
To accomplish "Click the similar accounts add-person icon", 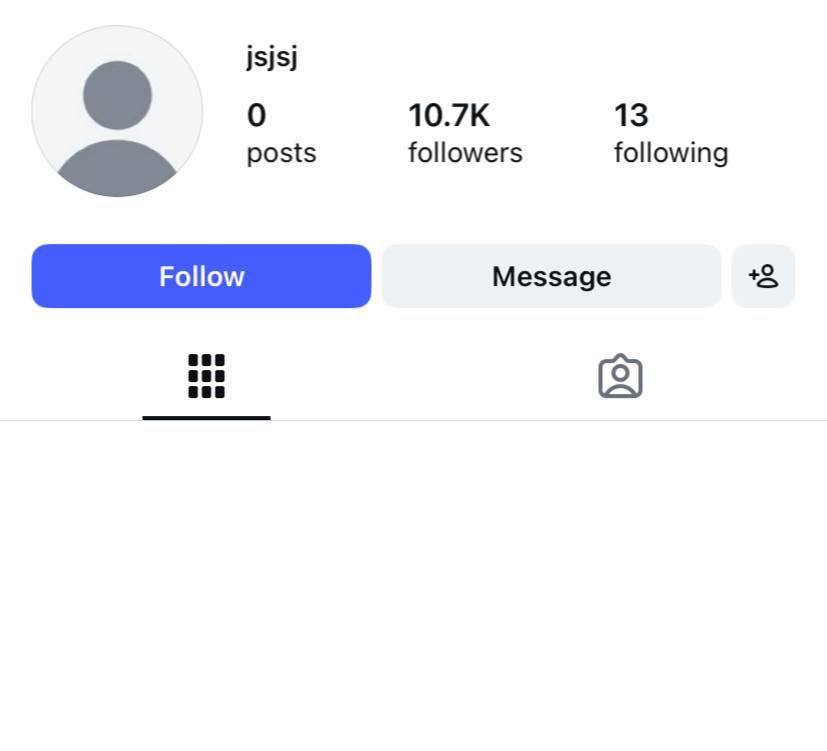I will [763, 276].
